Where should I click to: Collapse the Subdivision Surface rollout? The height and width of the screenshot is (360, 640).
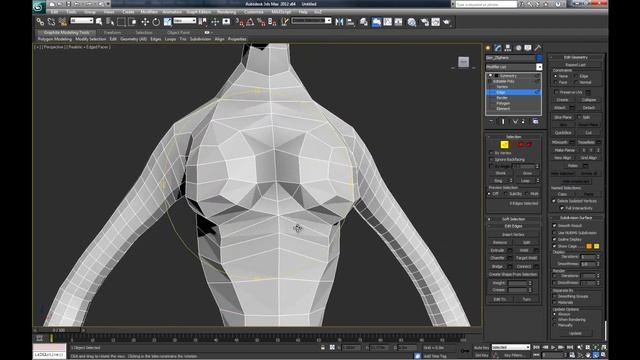pyautogui.click(x=576, y=218)
